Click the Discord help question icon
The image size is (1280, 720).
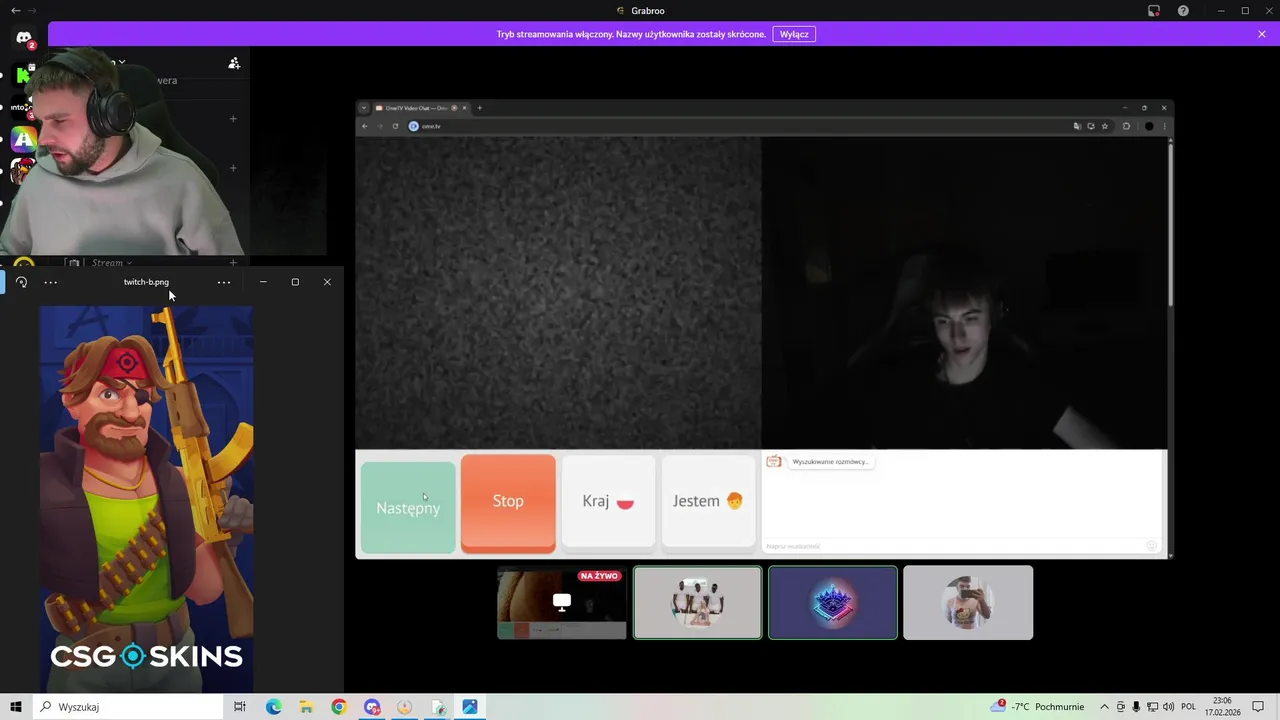1184,11
